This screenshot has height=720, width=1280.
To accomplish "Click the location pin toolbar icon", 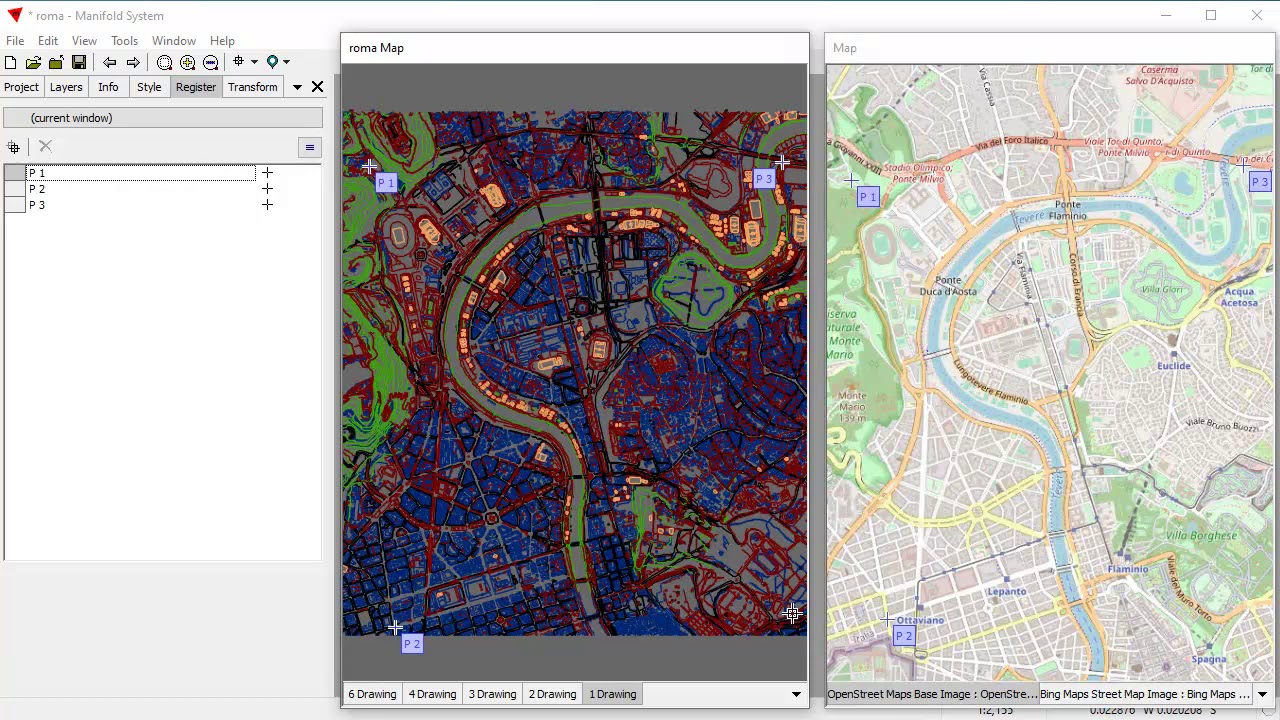I will (x=271, y=62).
